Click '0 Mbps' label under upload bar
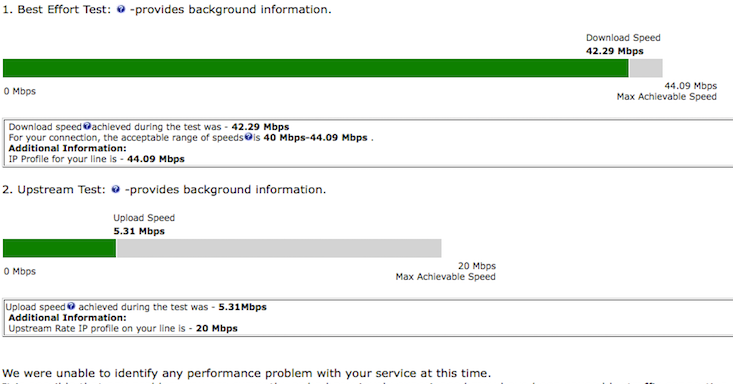The height and width of the screenshot is (384, 733). 20,271
